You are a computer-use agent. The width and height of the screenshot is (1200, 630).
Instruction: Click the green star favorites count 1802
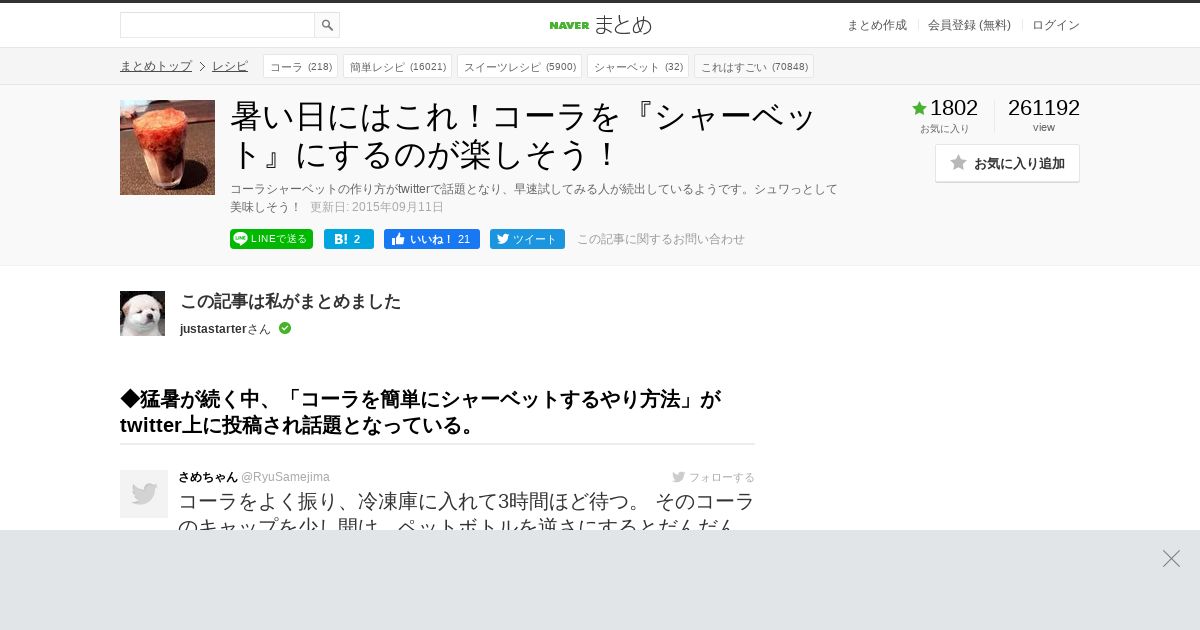coord(945,108)
